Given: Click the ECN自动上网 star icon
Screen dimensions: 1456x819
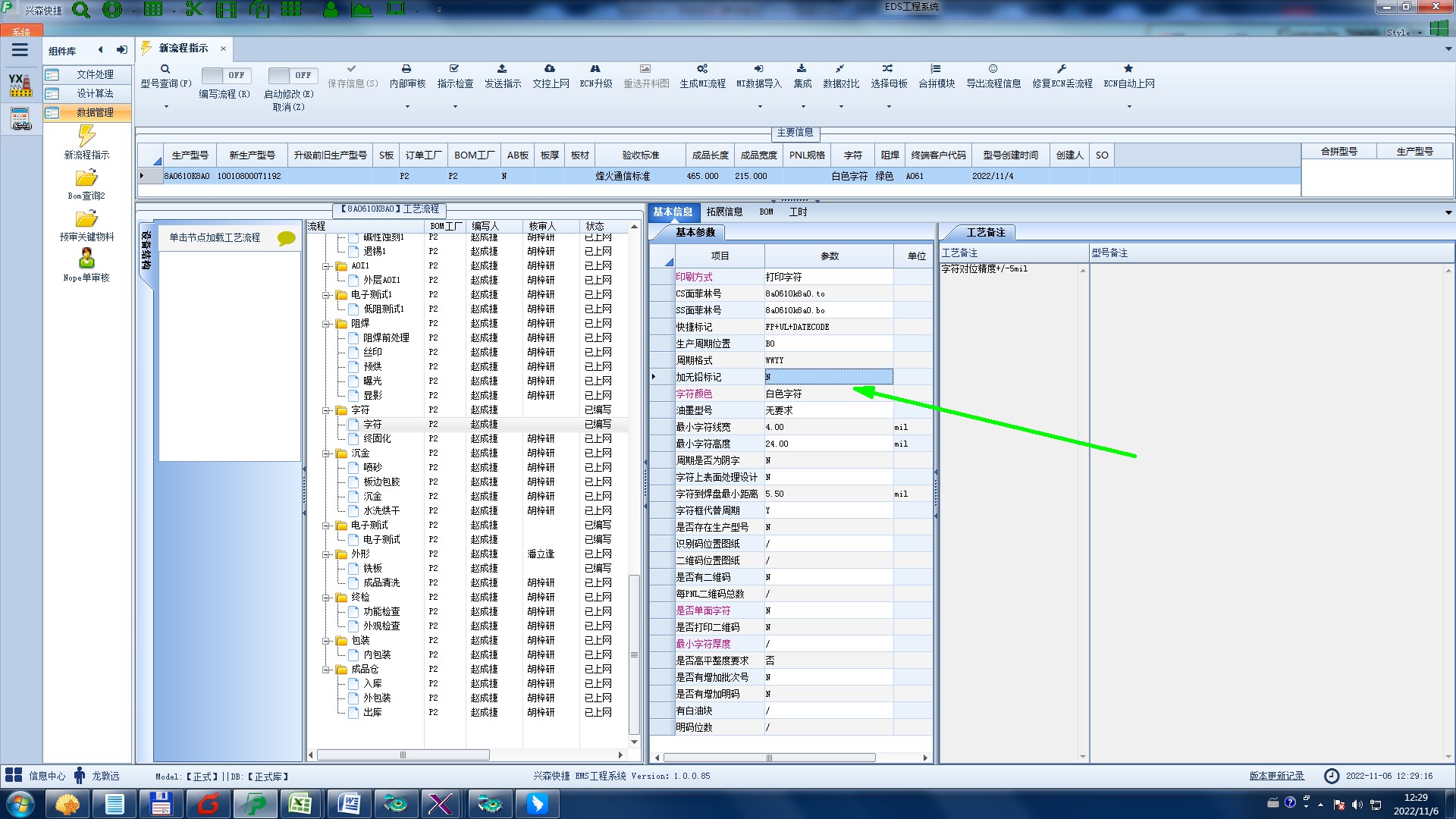Looking at the screenshot, I should [1128, 69].
